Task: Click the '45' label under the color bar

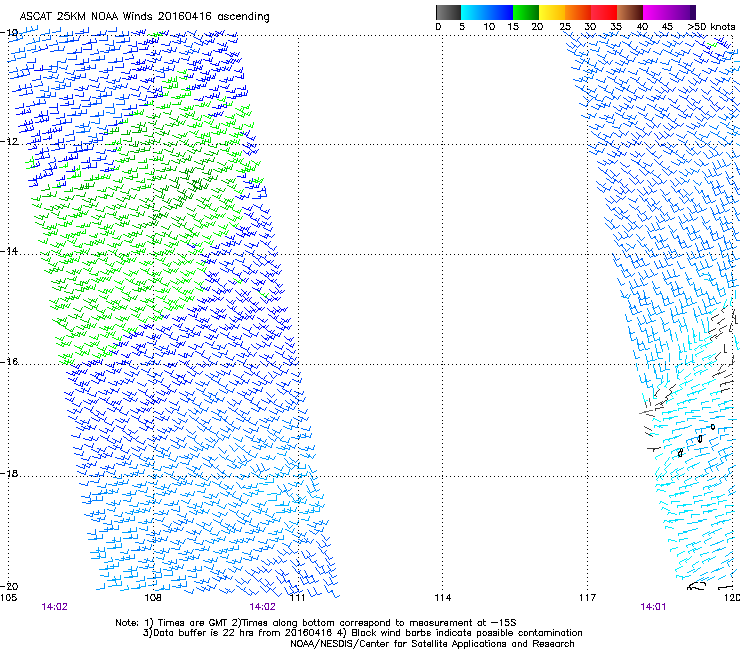Action: (x=667, y=27)
